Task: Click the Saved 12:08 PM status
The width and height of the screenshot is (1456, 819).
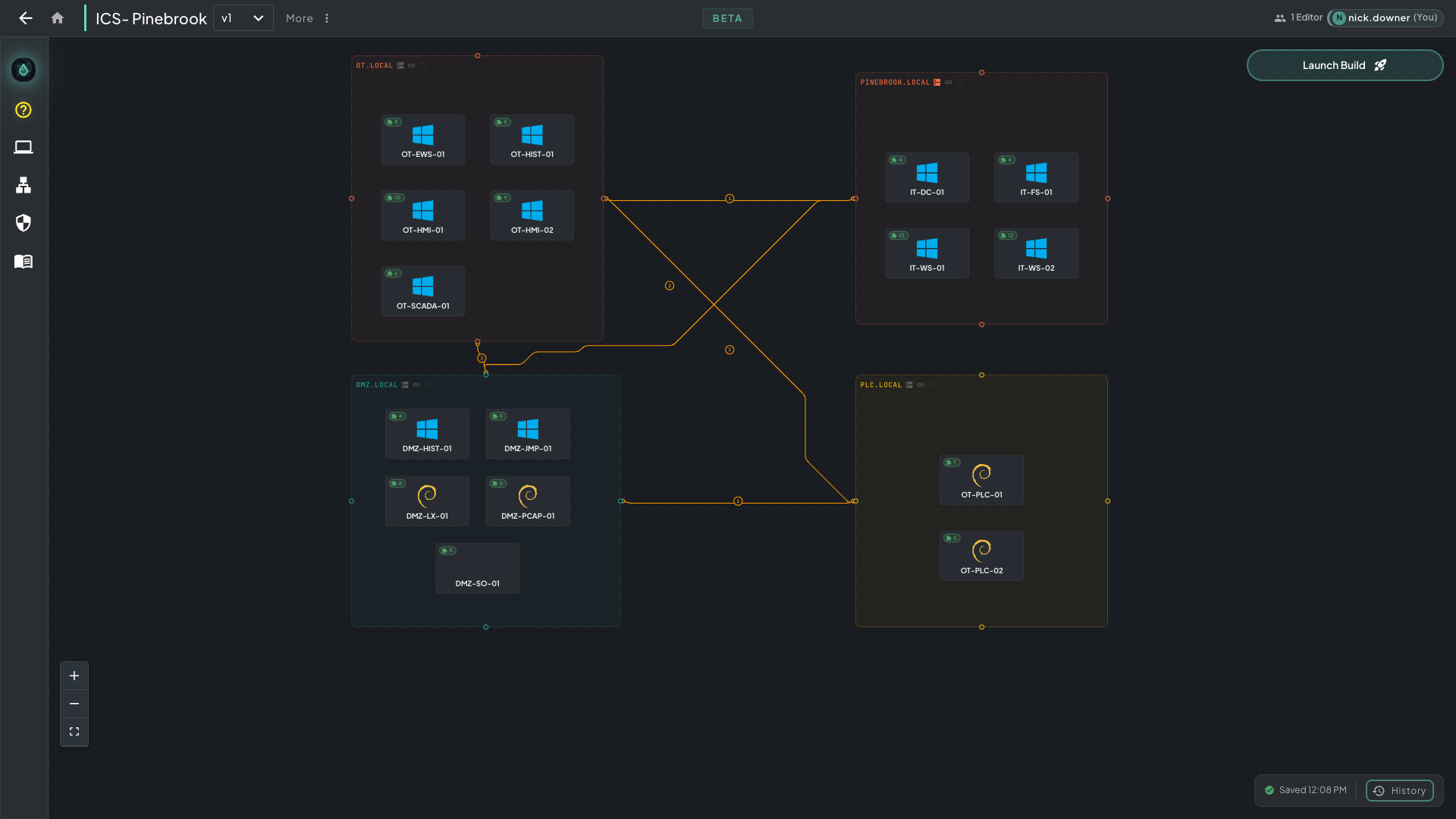Action: pyautogui.click(x=1306, y=790)
